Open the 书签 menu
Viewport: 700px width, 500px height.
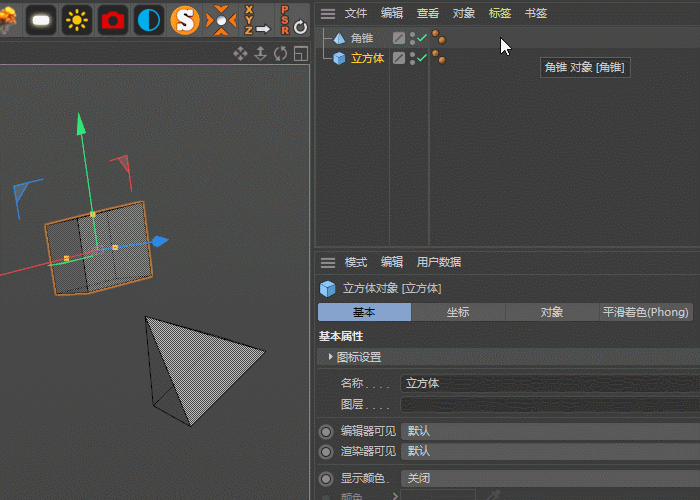coord(536,13)
